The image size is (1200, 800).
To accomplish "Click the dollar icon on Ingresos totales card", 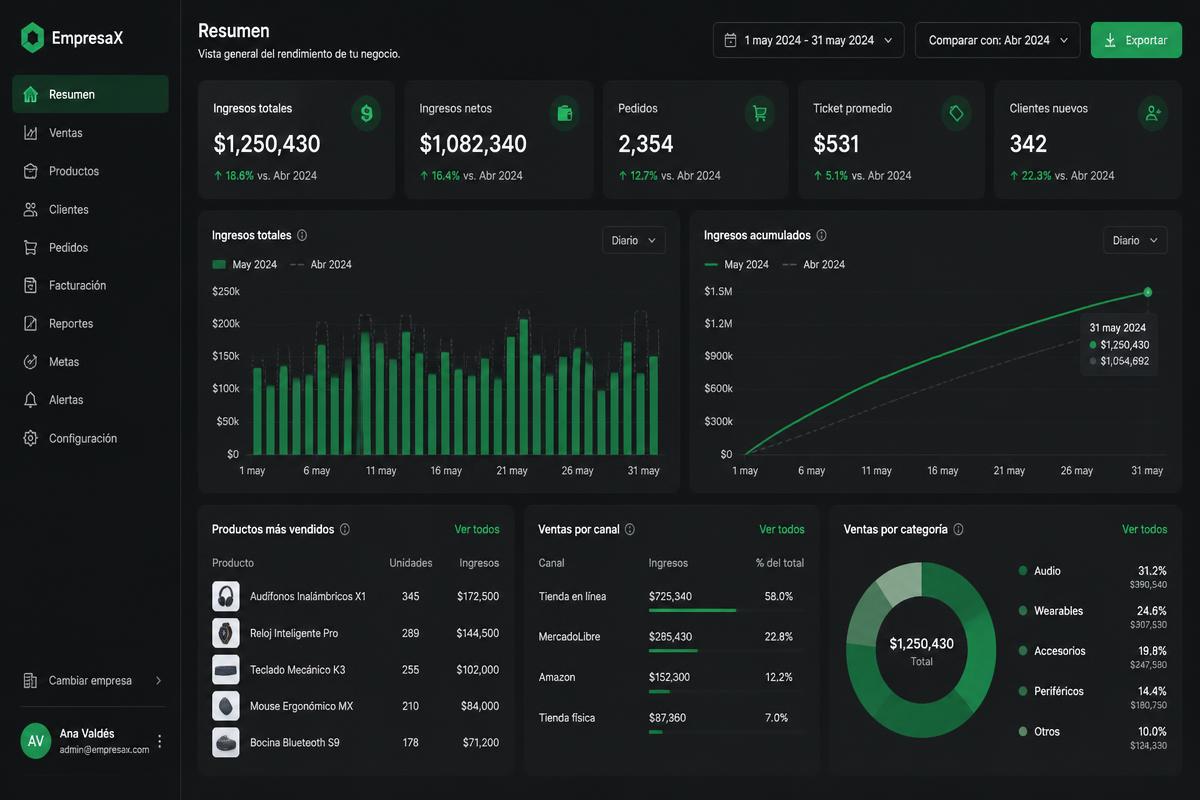I will 366,113.
